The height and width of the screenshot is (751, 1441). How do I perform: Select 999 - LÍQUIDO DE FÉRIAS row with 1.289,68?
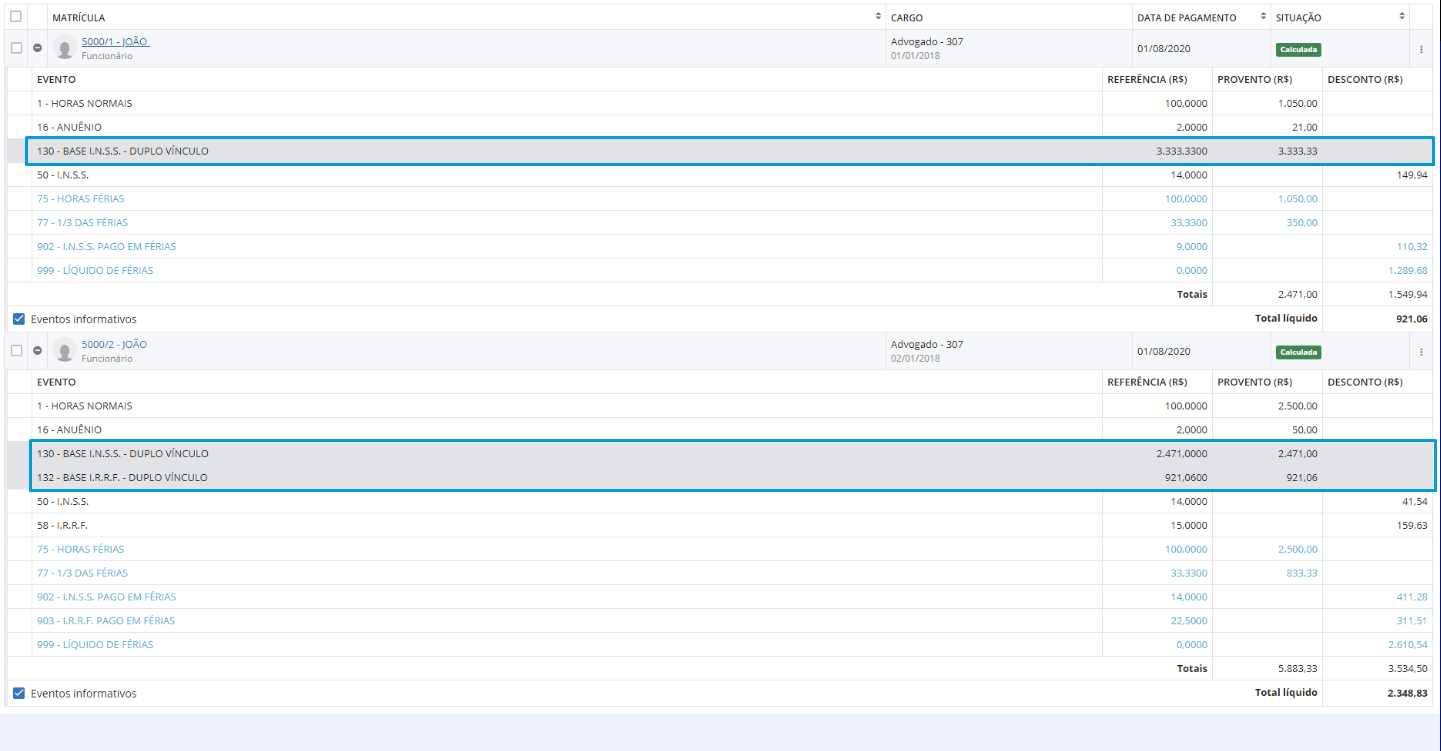tap(720, 270)
